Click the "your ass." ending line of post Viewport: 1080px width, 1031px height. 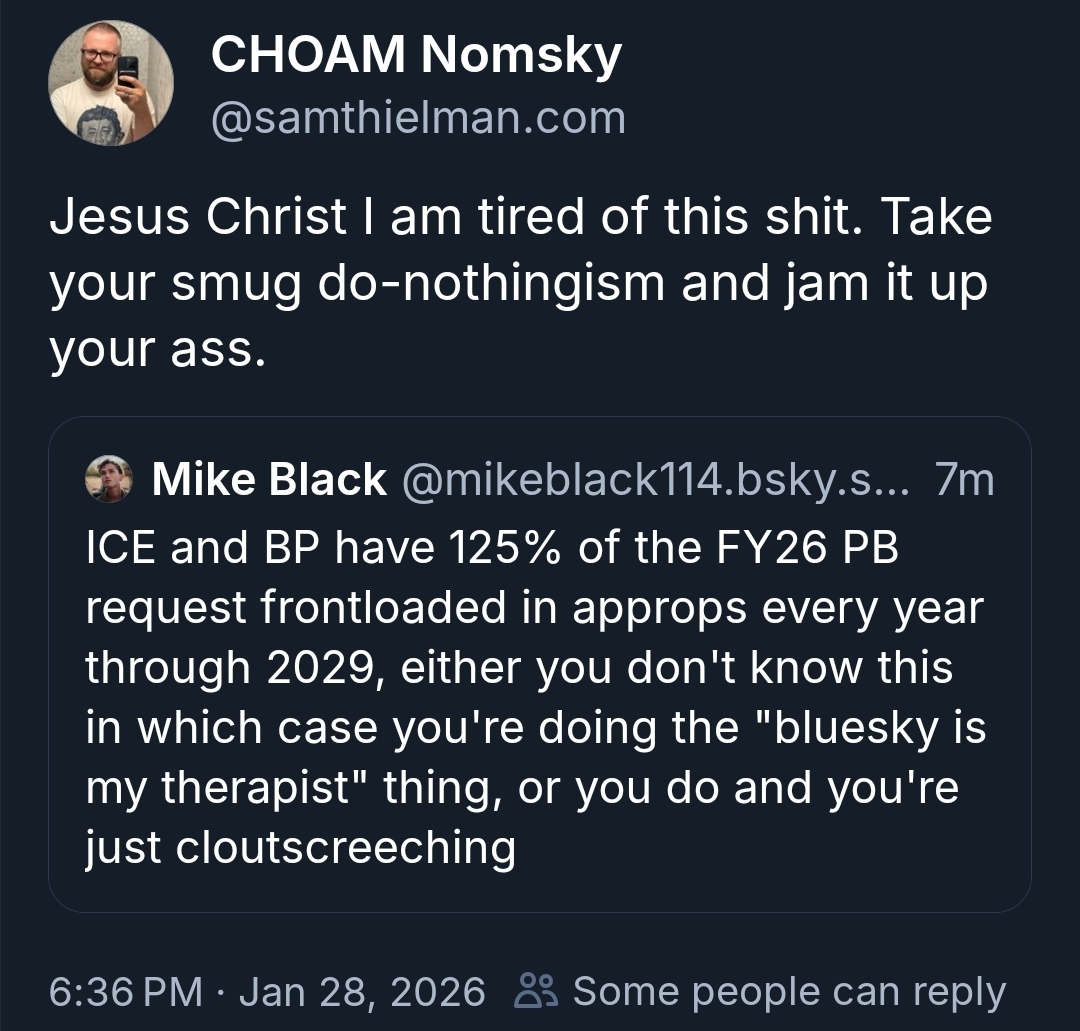159,351
